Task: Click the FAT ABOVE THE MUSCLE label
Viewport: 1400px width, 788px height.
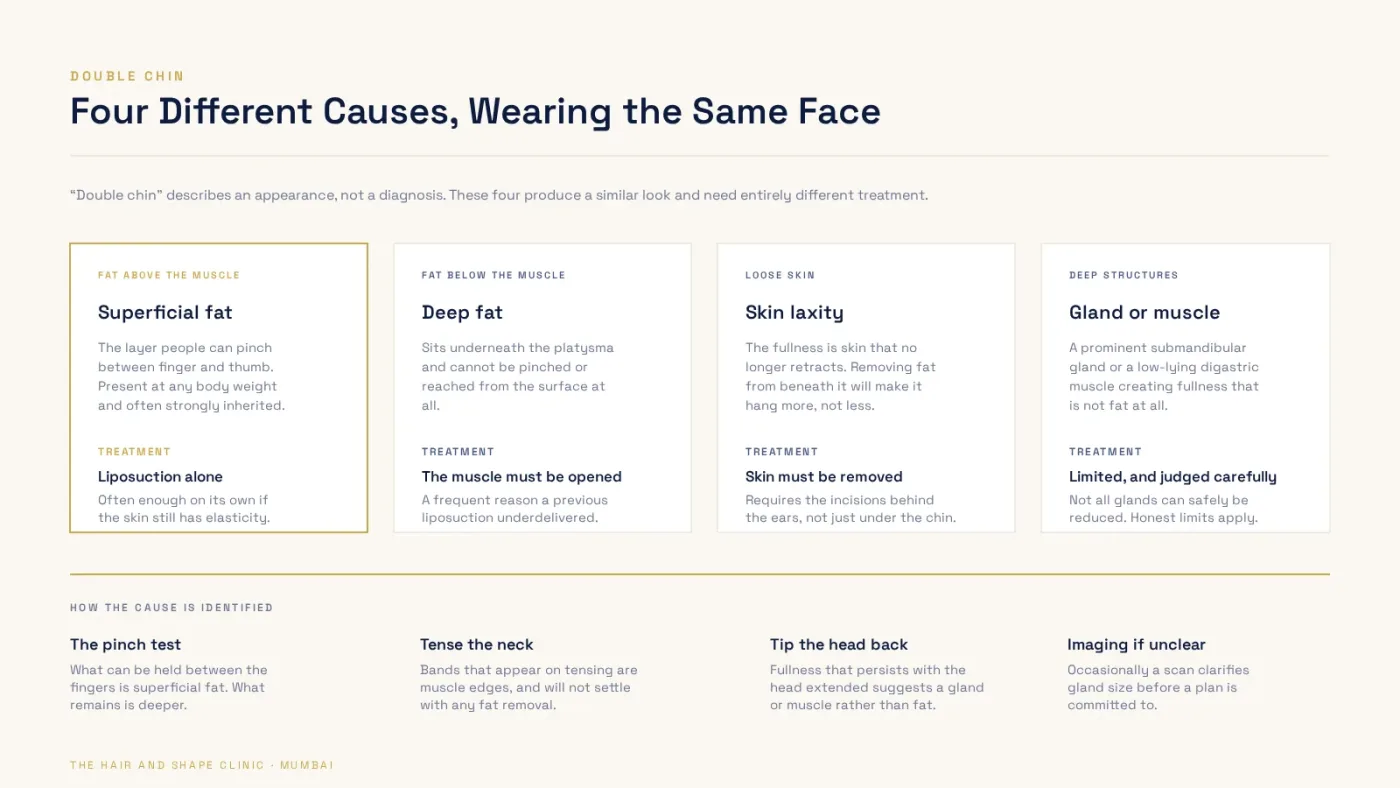Action: [x=169, y=275]
